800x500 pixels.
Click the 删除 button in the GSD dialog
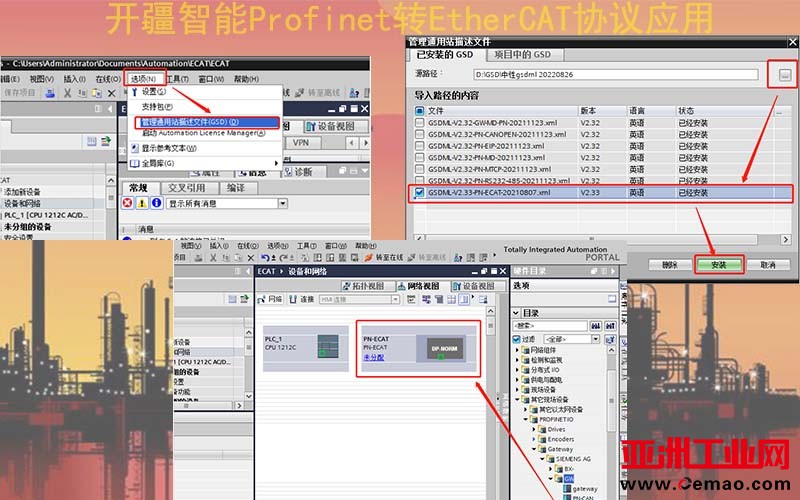pyautogui.click(x=669, y=265)
